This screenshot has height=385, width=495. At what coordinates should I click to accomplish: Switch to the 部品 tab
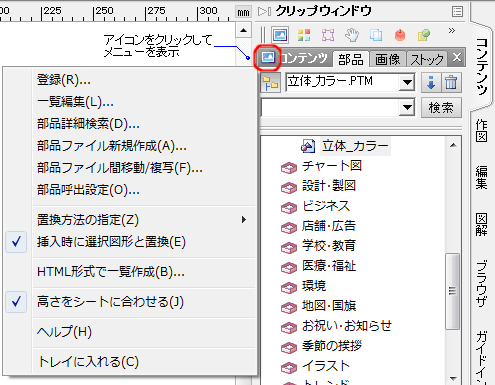pos(351,59)
